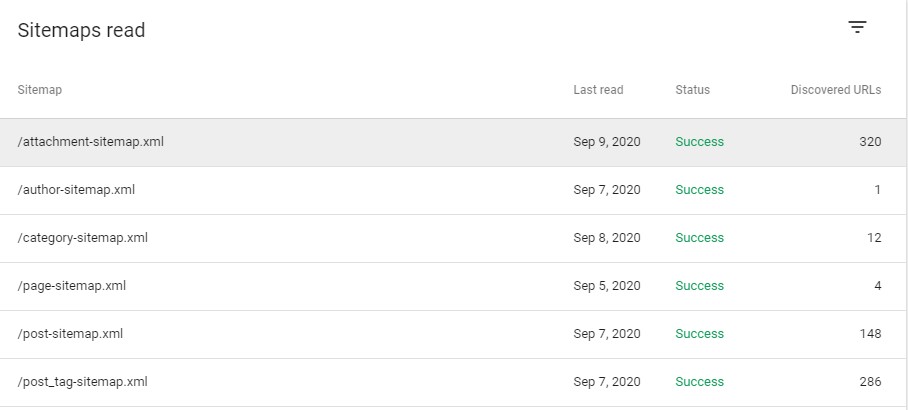
Task: Click Success status for attachment sitemap
Action: click(x=699, y=142)
